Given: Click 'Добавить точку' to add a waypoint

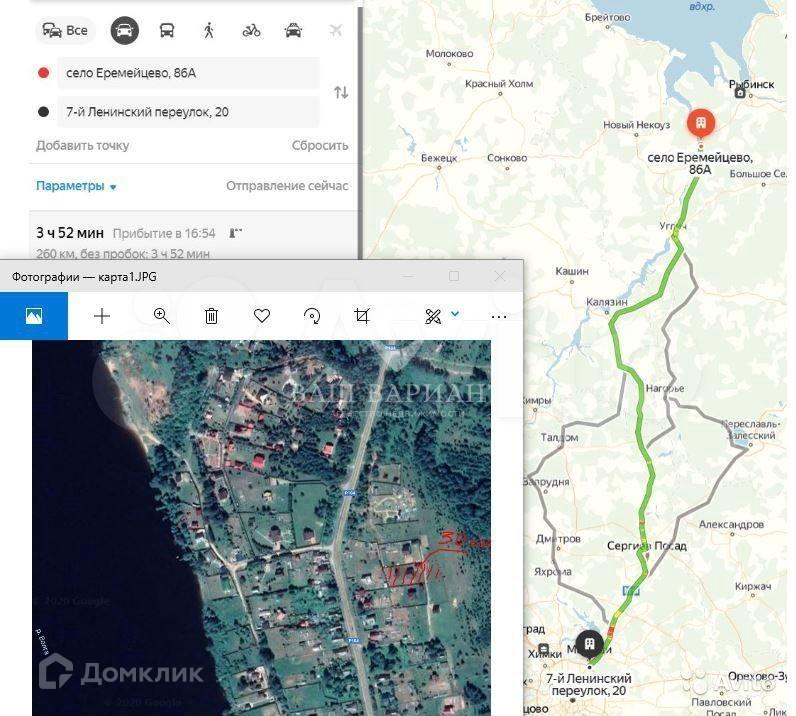Looking at the screenshot, I should click(82, 145).
